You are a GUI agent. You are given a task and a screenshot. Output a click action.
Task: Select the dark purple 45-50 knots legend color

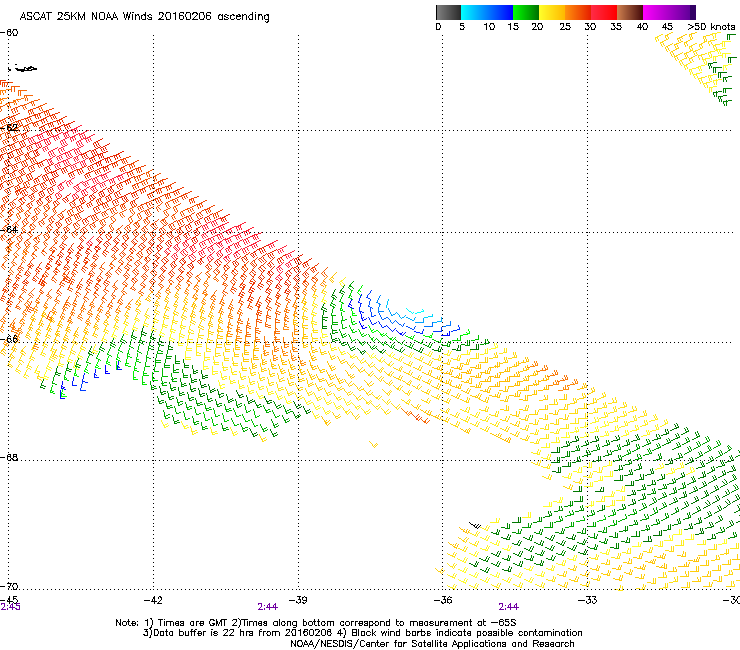(x=682, y=12)
